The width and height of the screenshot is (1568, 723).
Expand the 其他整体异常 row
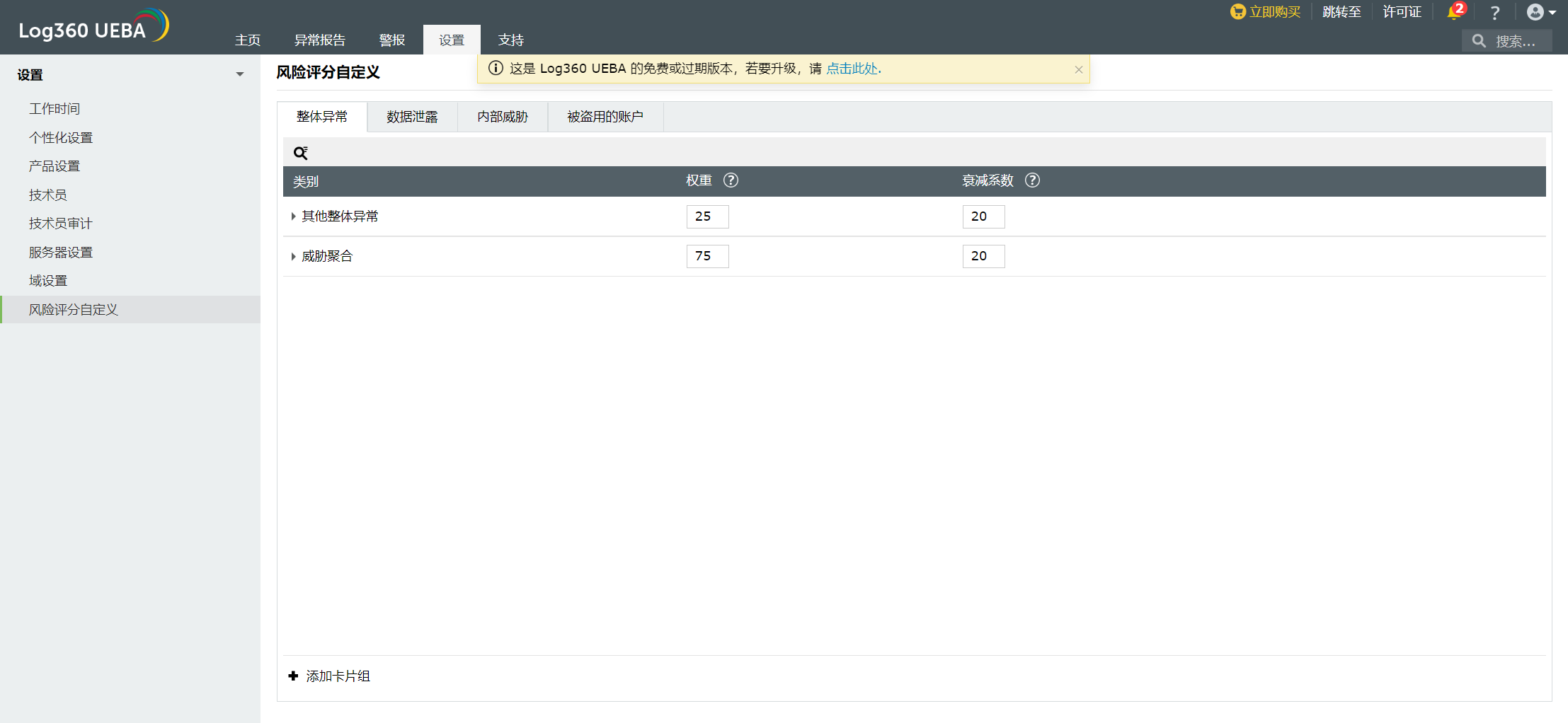click(x=293, y=216)
